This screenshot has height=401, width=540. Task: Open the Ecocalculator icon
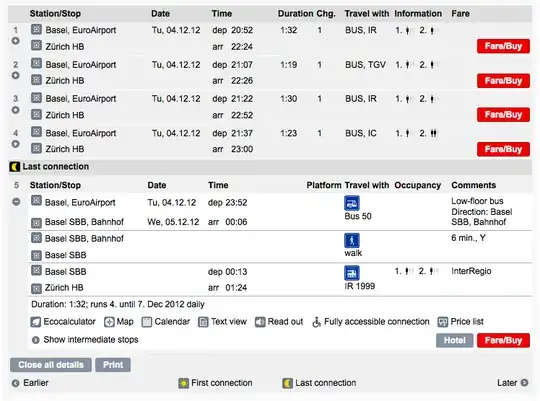(x=35, y=322)
